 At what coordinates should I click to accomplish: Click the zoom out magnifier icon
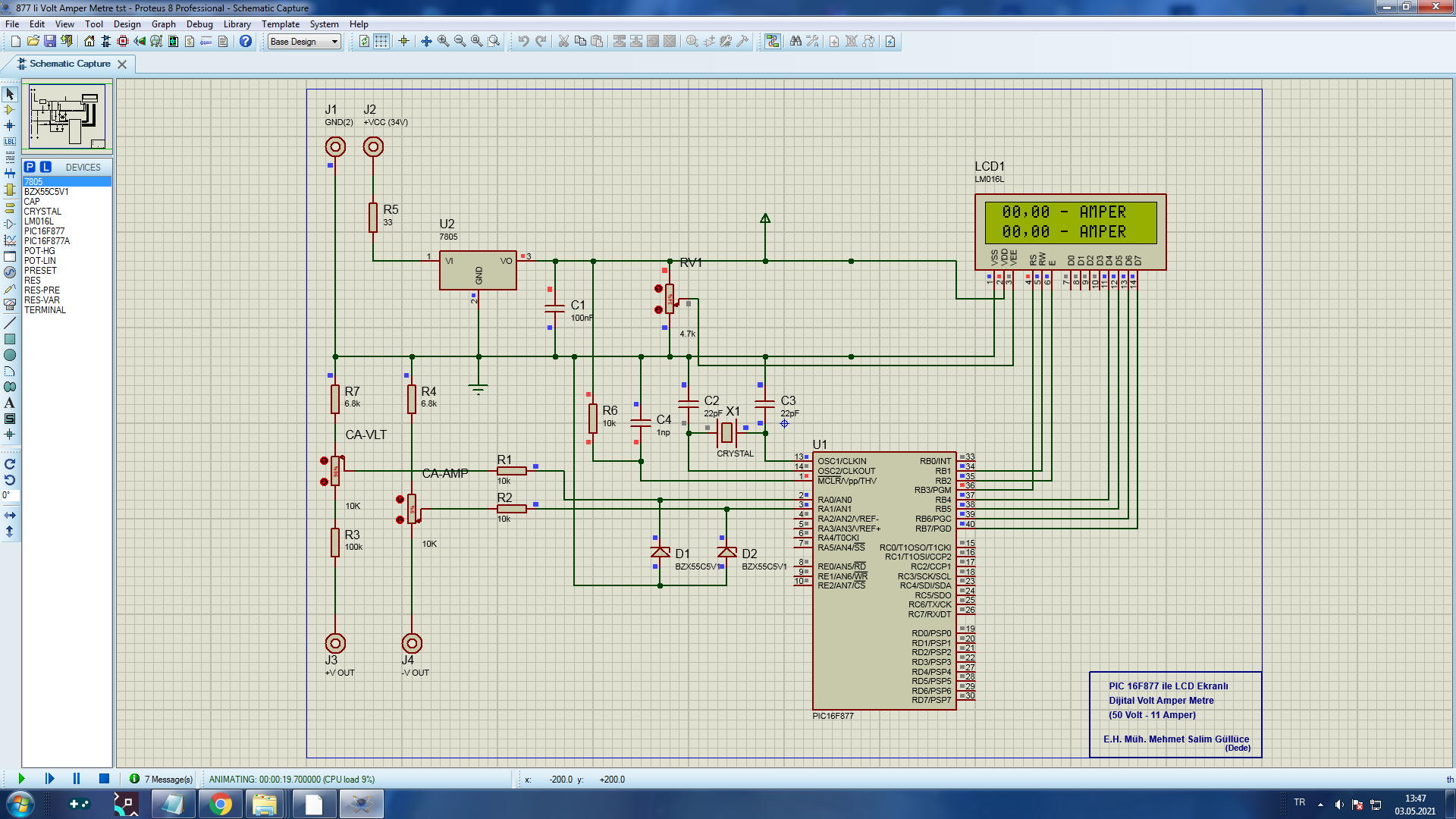pyautogui.click(x=460, y=42)
